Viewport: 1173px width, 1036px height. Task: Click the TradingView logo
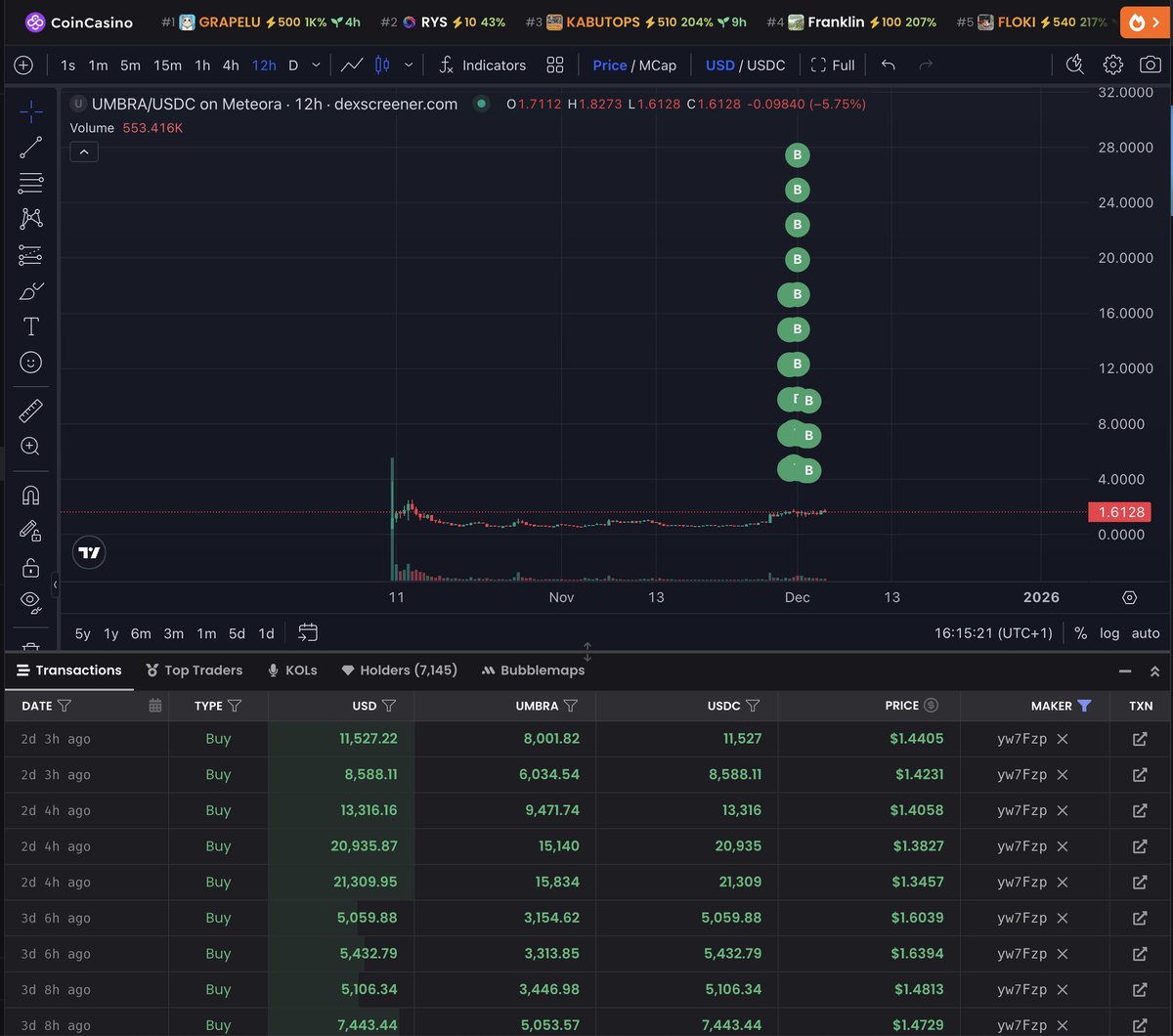pos(89,552)
